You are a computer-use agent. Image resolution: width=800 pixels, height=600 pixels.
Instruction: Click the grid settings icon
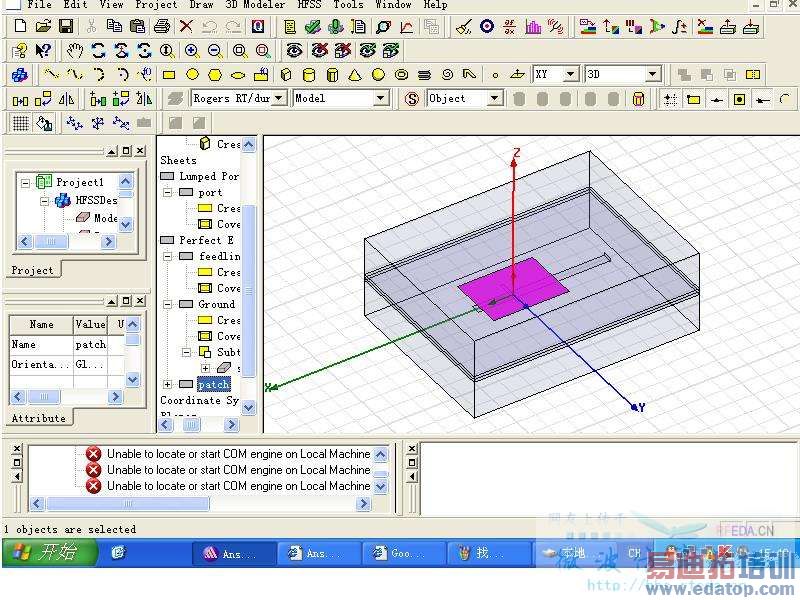pos(20,123)
